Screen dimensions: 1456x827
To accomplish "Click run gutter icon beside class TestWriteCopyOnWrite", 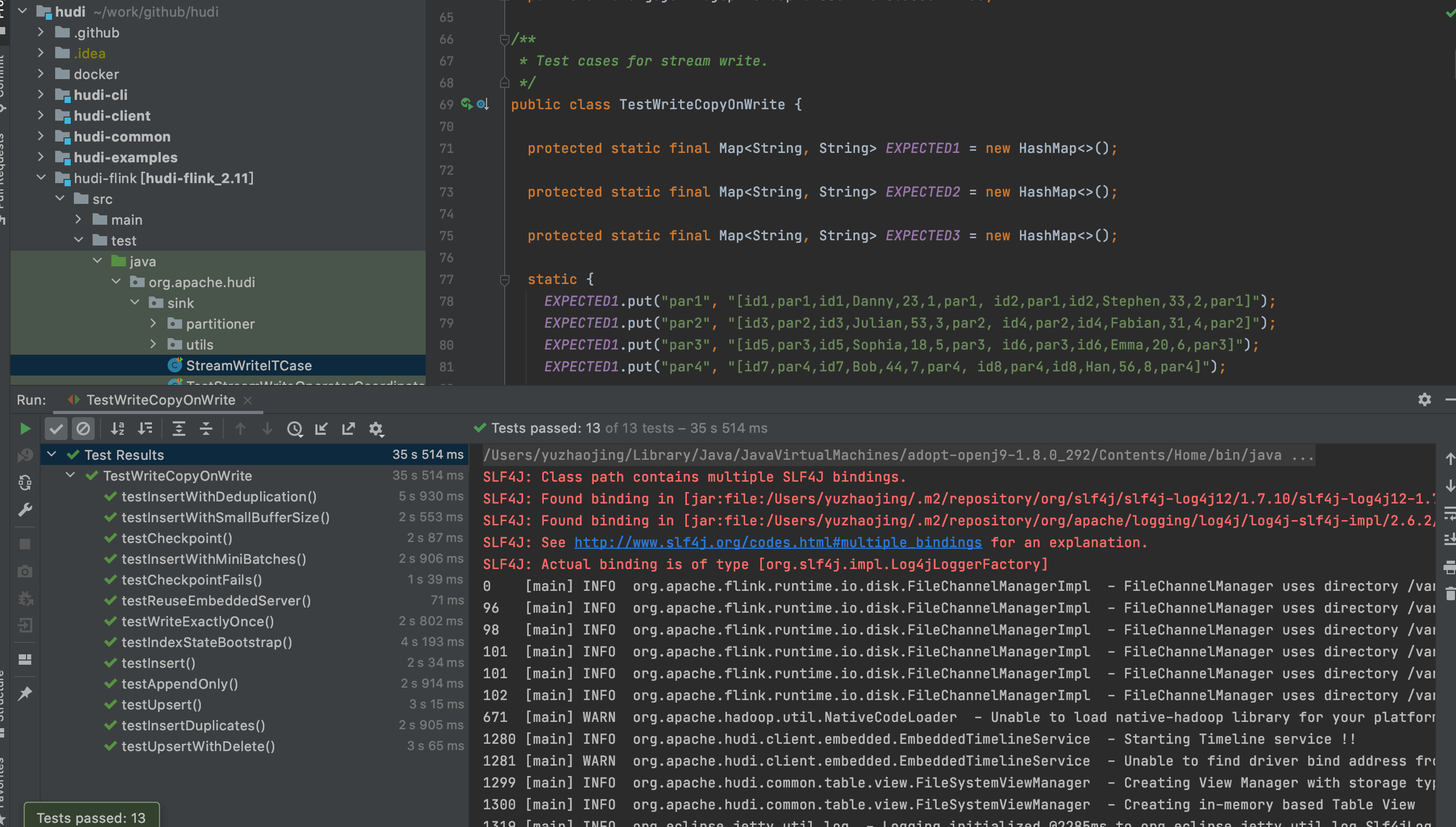I will (466, 104).
